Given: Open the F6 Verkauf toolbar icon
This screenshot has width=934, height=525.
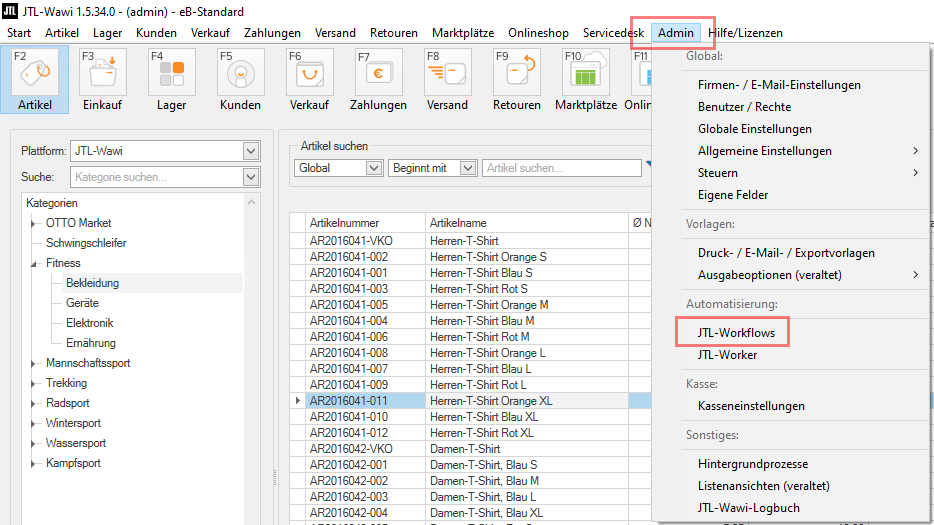Looking at the screenshot, I should (309, 80).
